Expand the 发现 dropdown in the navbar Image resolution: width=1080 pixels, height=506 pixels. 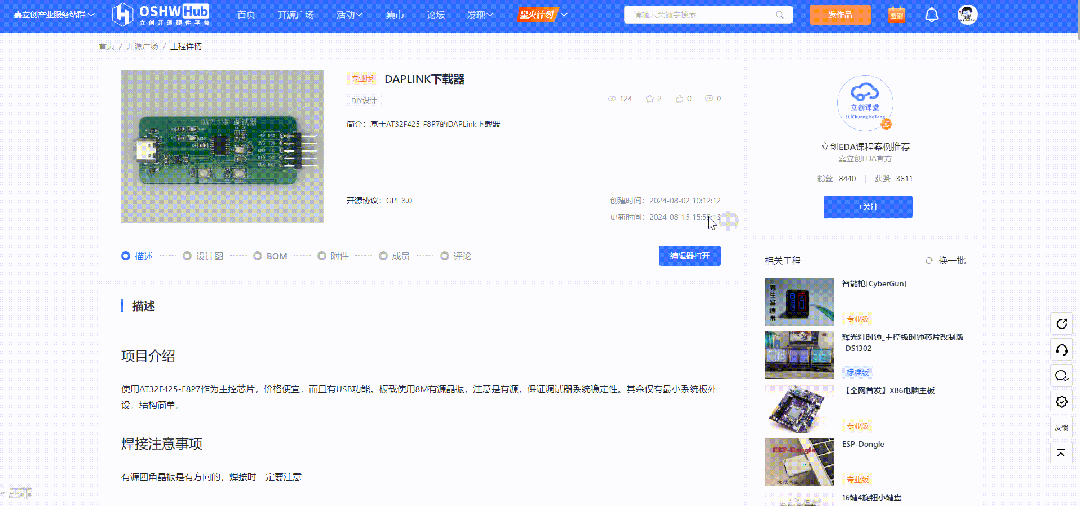click(480, 14)
